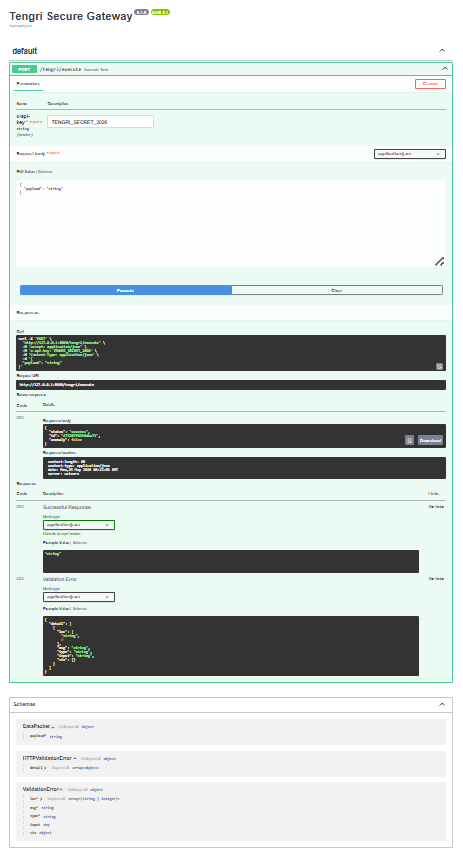Open media type dropdown for 422 response
463x858 pixels.
coord(79,596)
